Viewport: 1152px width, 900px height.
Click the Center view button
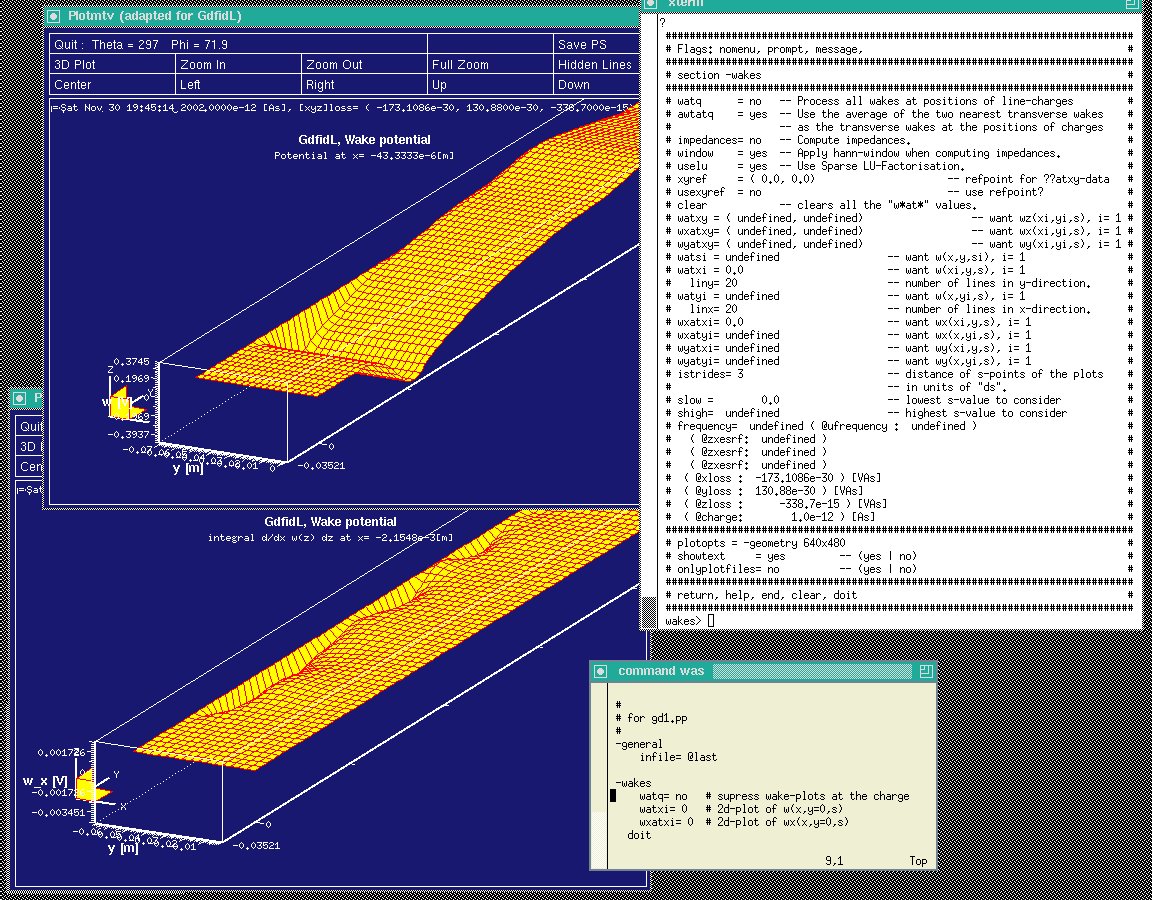[x=112, y=84]
